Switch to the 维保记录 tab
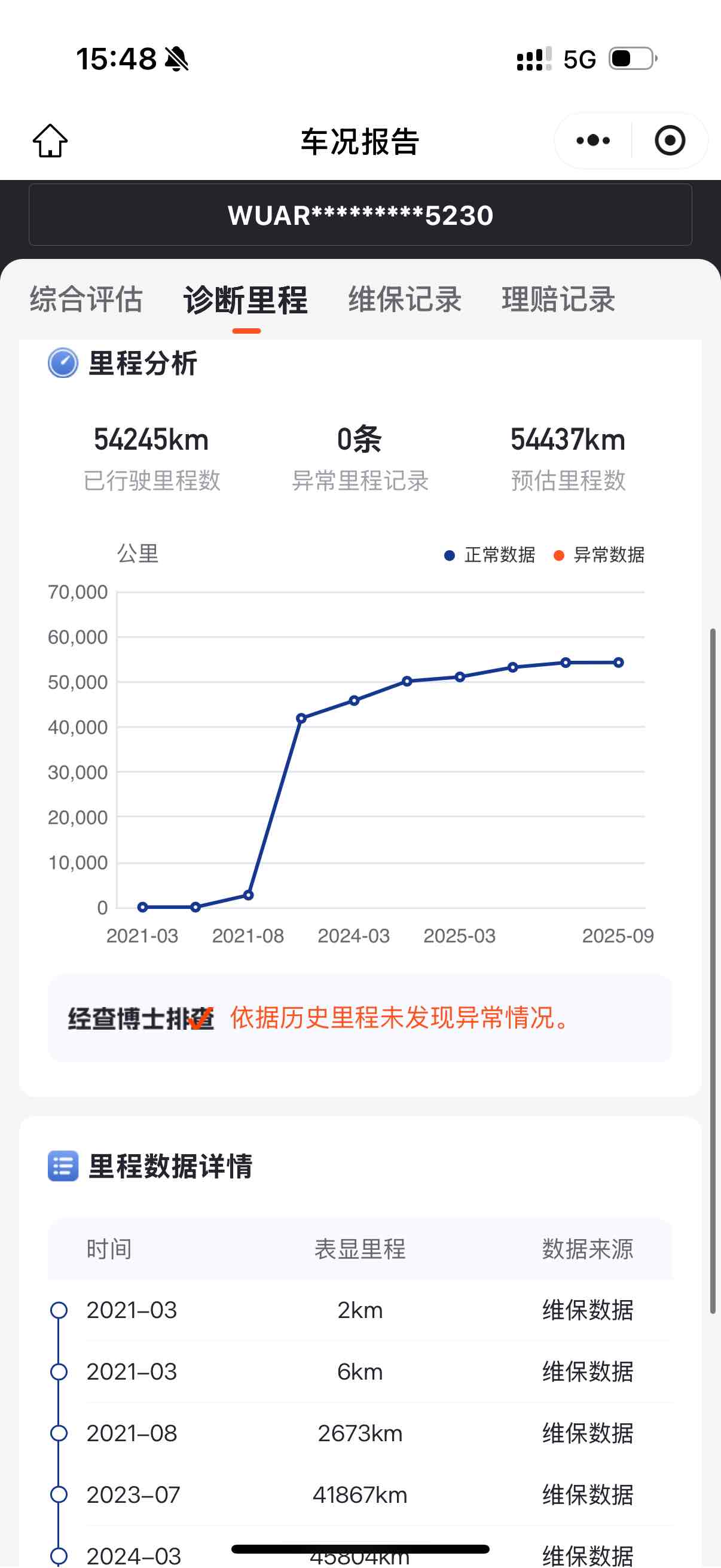Screen dimensions: 721x1568 coord(405,300)
